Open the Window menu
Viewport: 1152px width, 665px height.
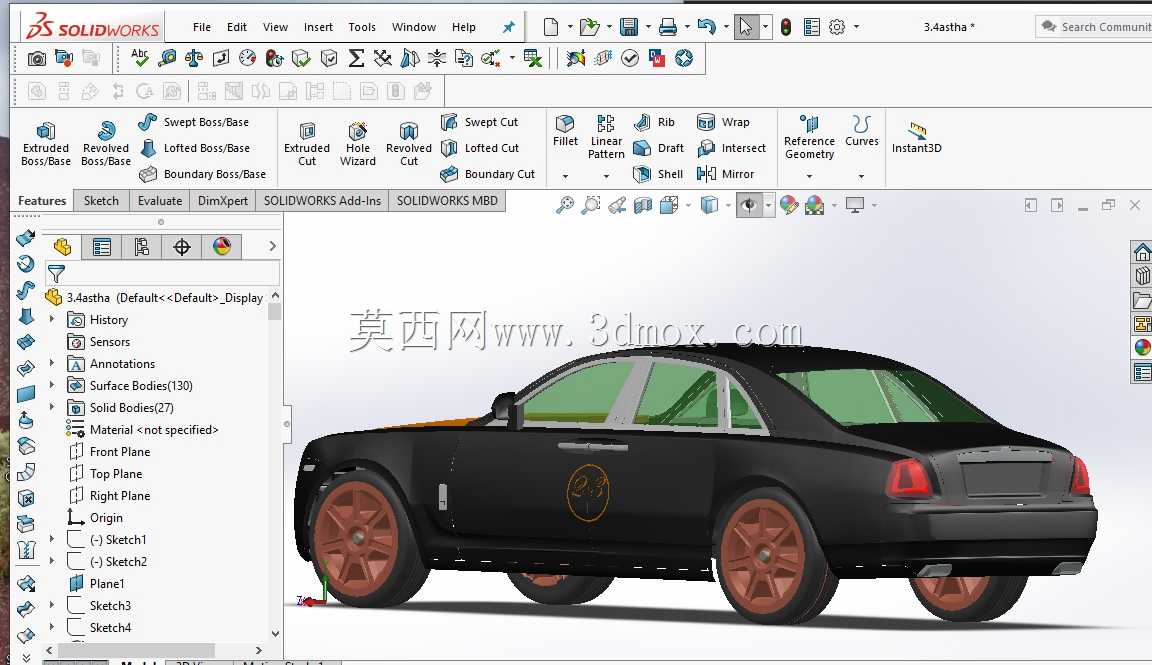coord(414,27)
